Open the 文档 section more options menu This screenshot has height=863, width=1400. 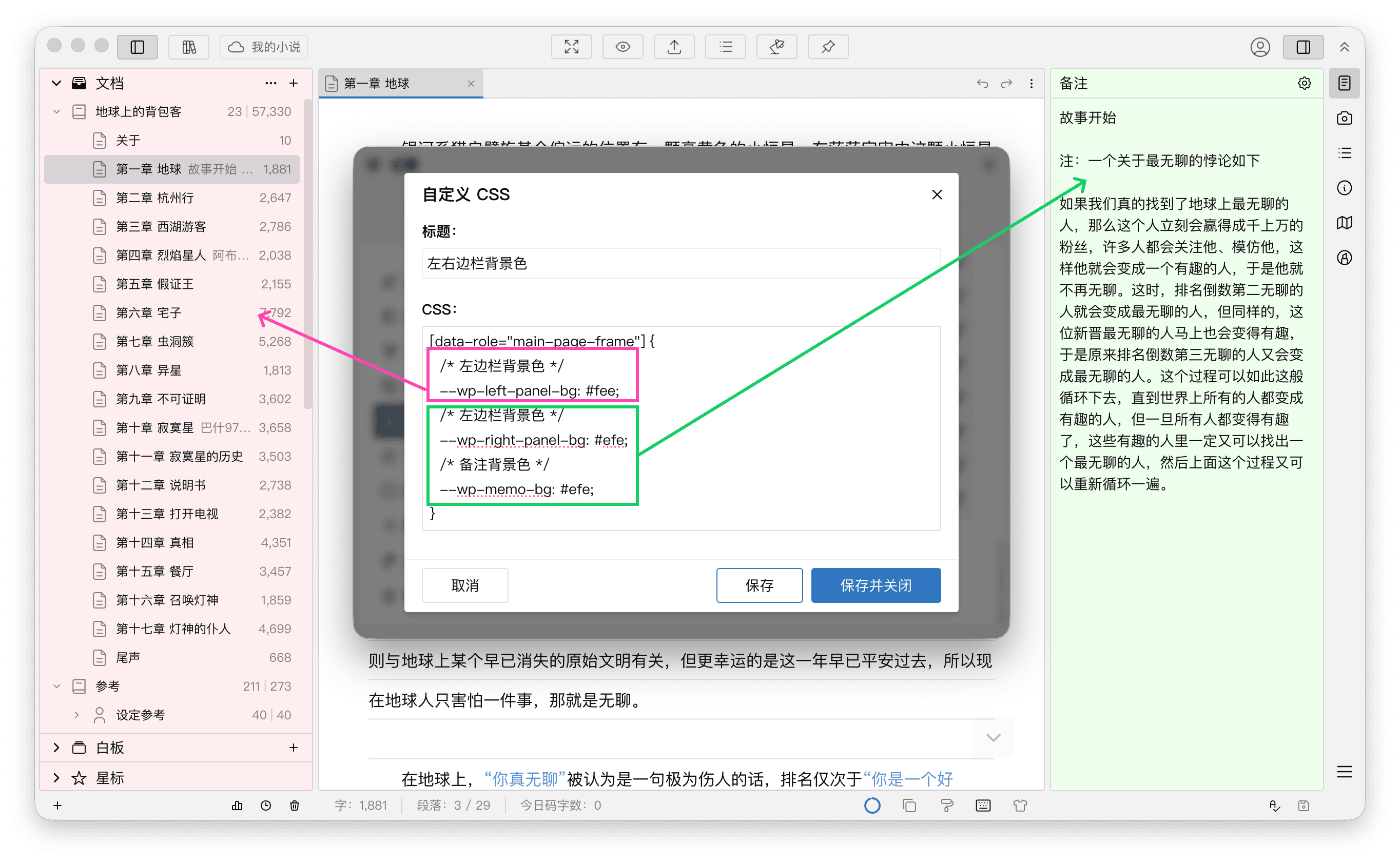click(270, 83)
